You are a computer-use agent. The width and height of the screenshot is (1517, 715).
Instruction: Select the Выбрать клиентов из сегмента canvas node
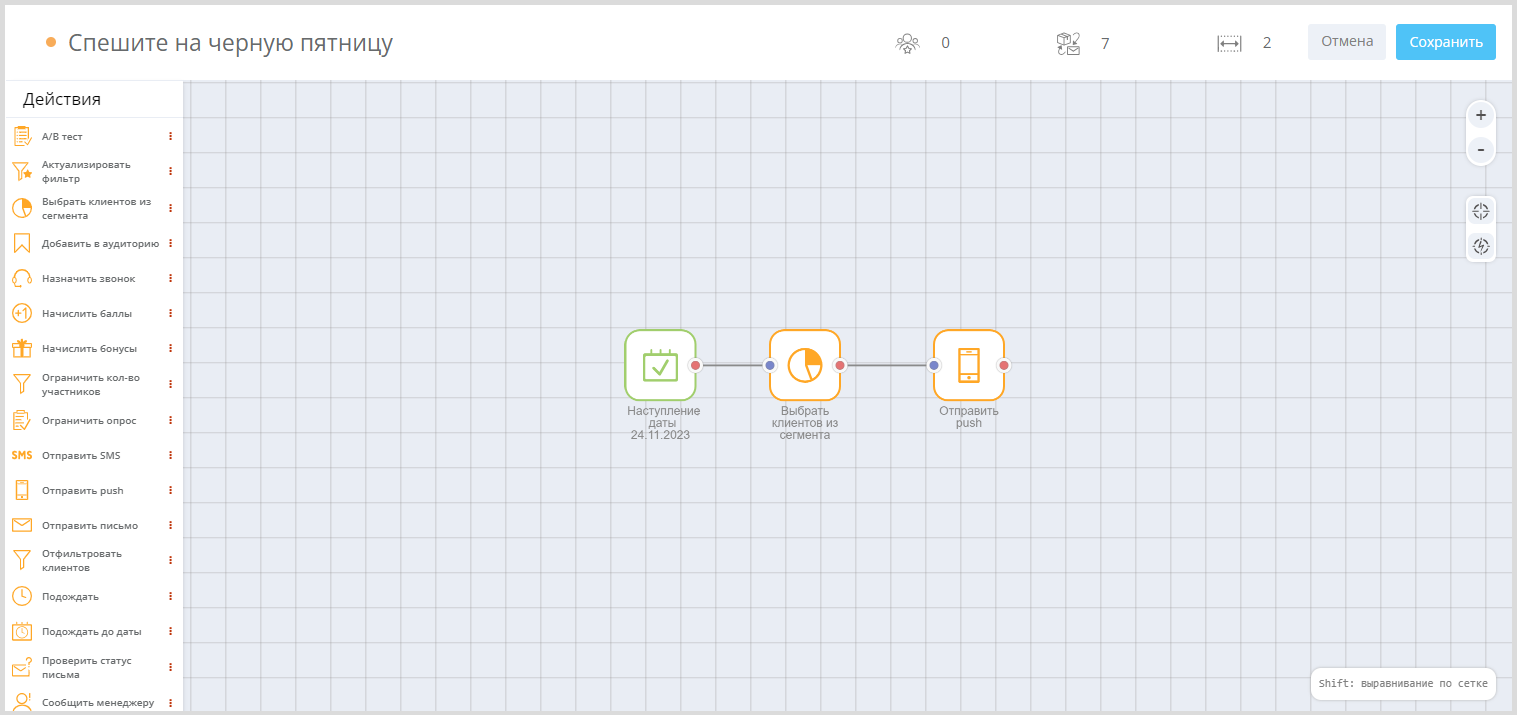(805, 365)
